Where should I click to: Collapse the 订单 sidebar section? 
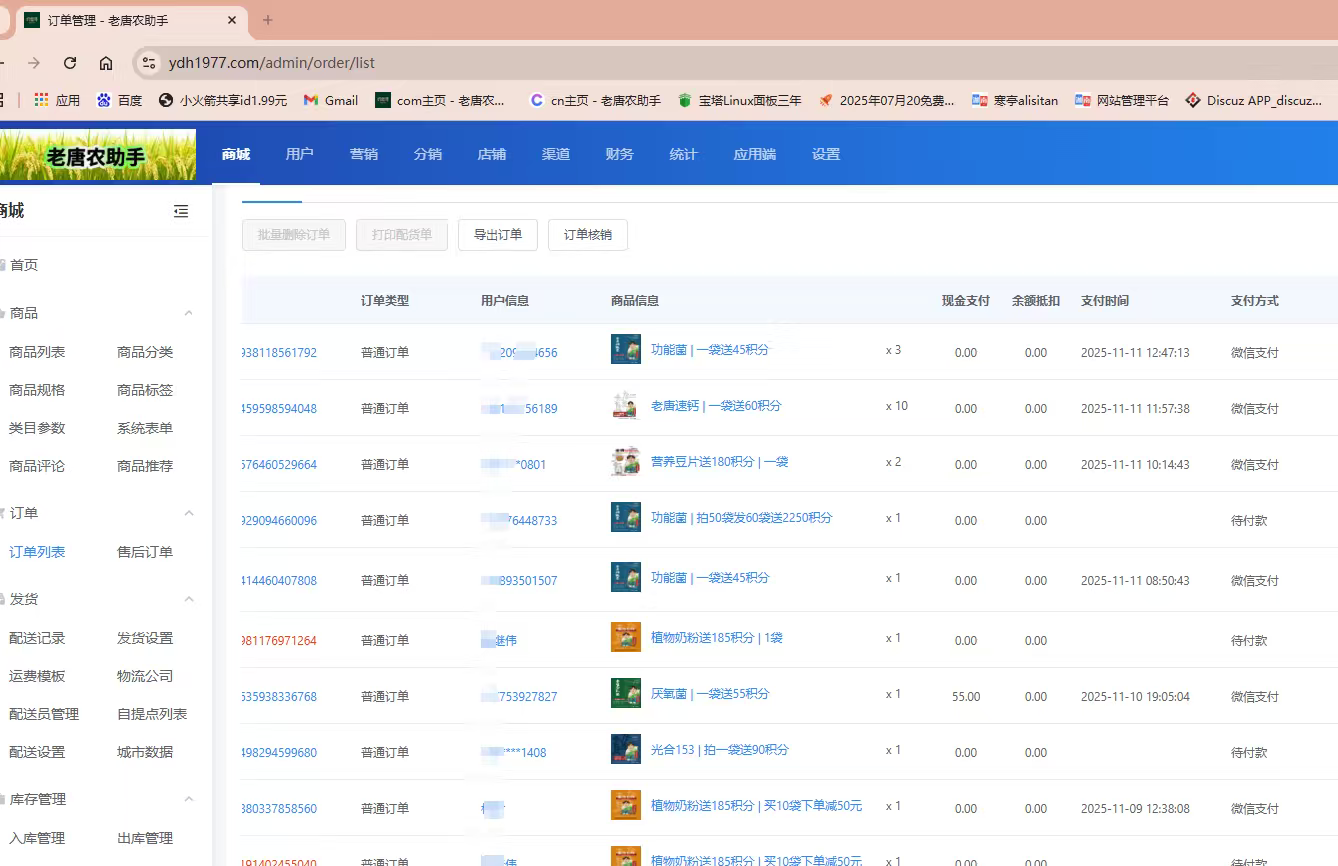click(x=188, y=513)
